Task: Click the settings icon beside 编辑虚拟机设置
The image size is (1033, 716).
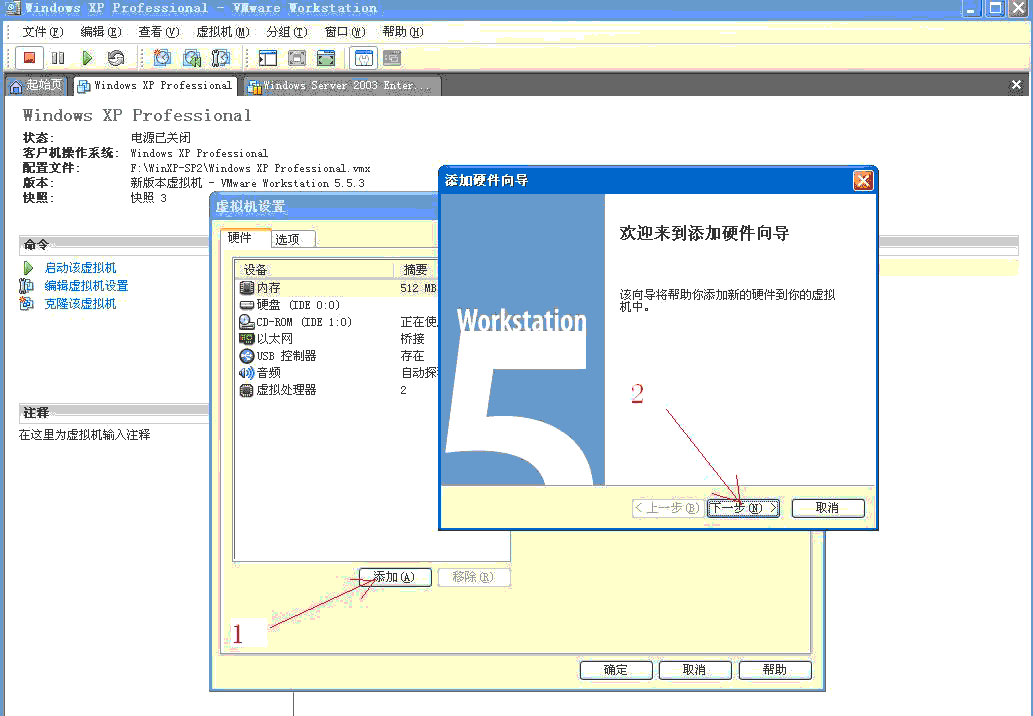Action: (x=26, y=286)
